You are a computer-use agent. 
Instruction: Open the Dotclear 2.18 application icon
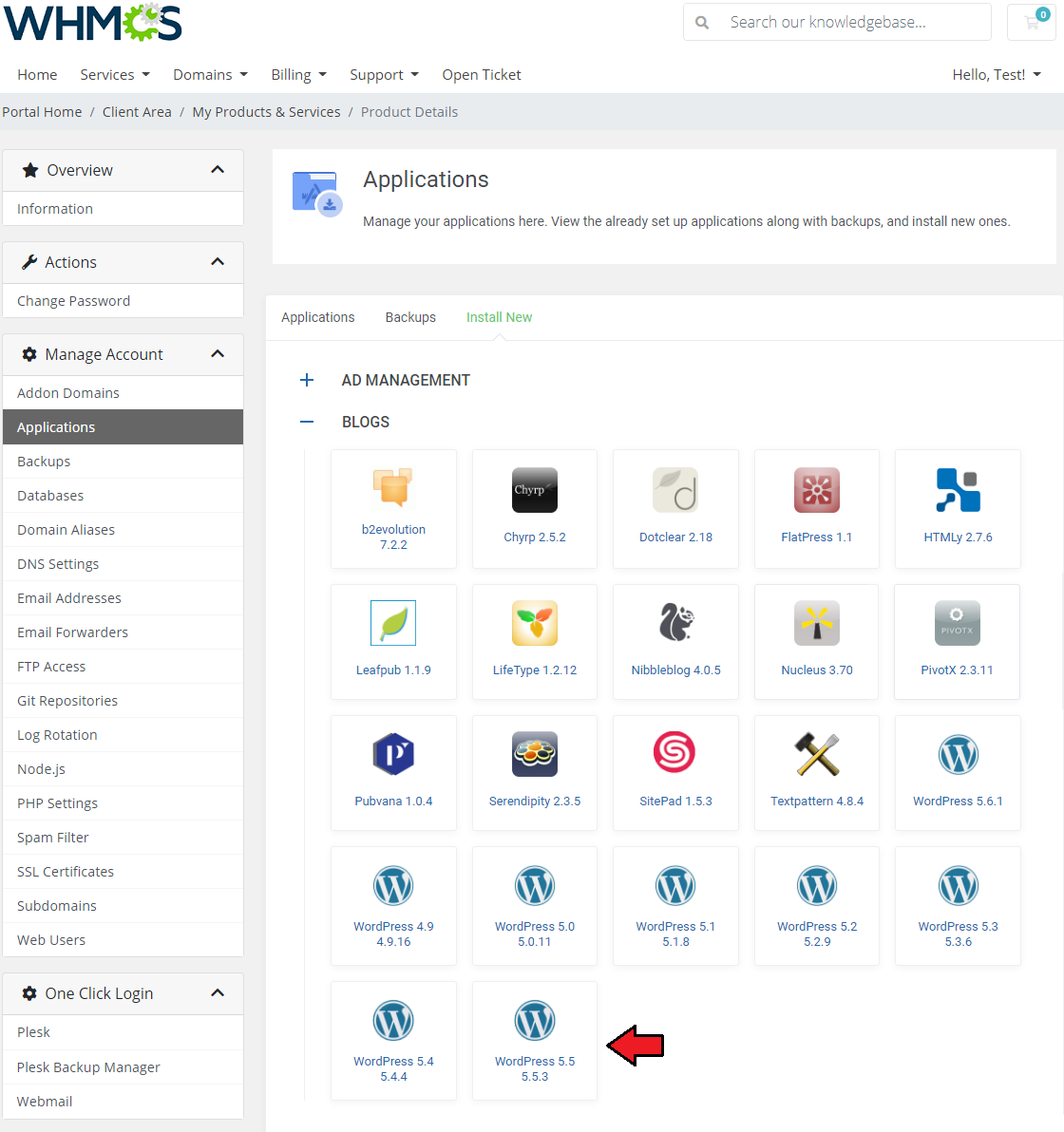675,490
